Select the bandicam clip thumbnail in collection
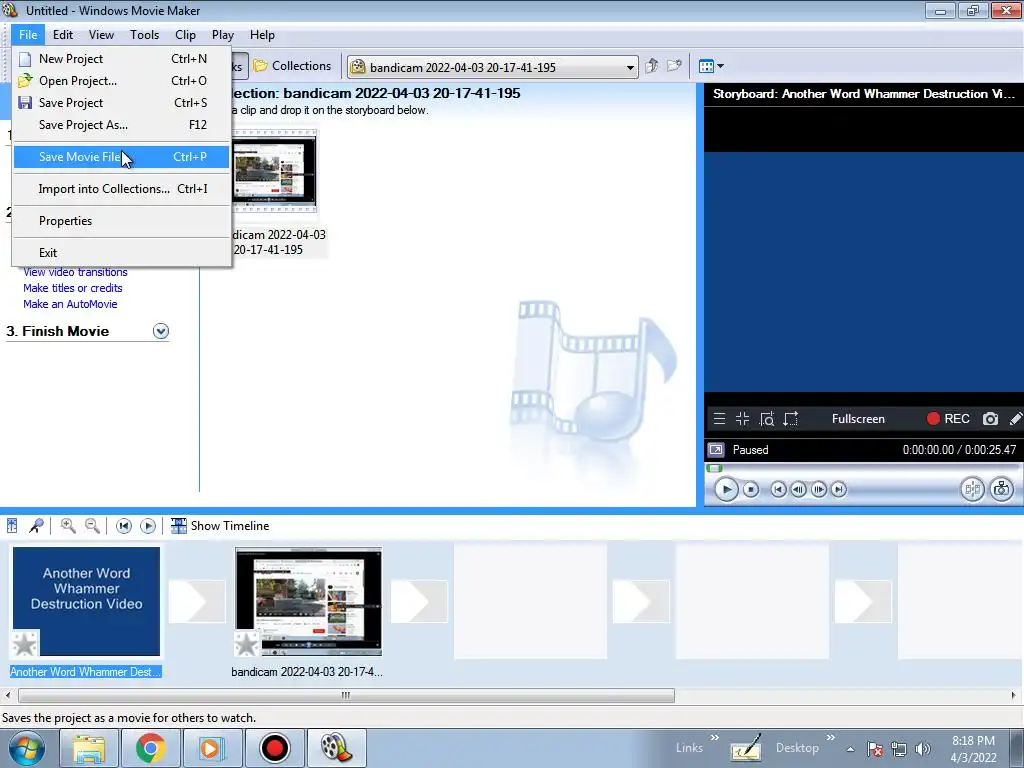 275,171
